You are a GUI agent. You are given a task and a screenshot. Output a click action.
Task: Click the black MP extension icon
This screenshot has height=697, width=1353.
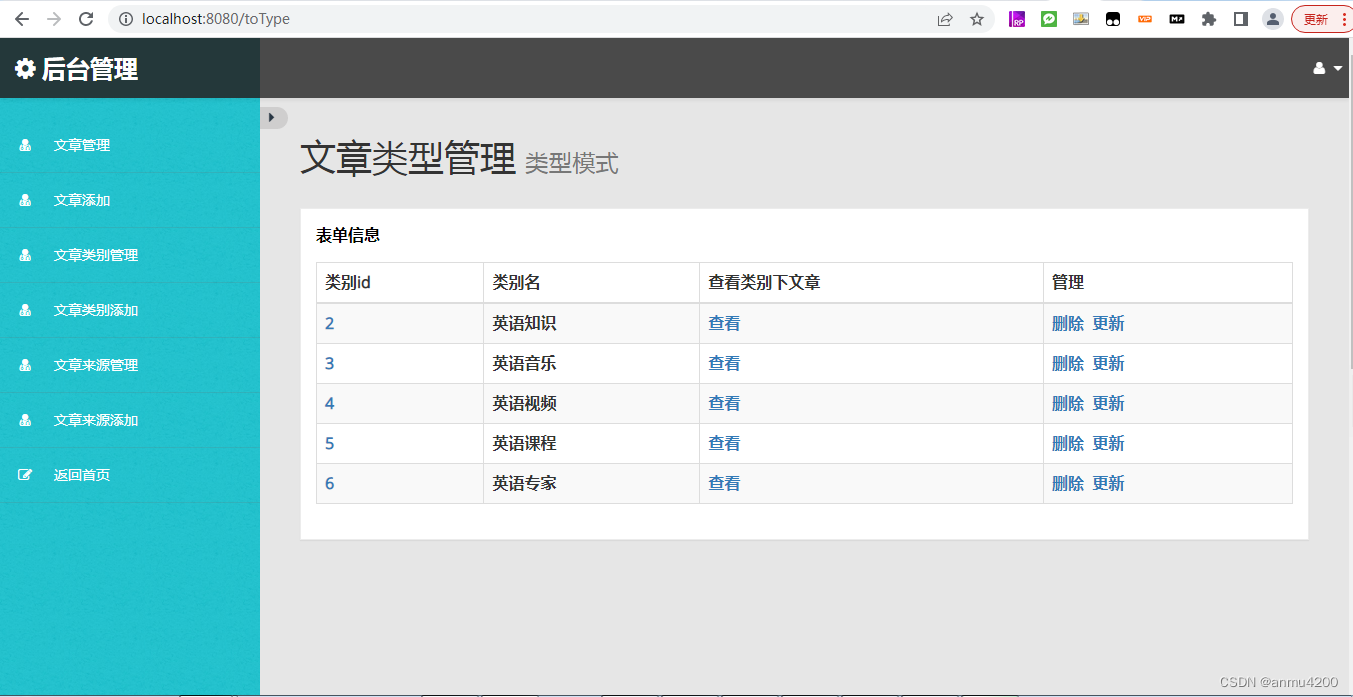1177,19
